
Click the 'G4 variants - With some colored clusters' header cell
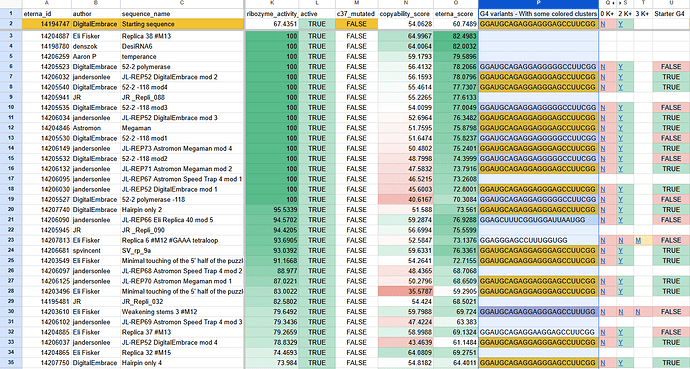point(538,14)
